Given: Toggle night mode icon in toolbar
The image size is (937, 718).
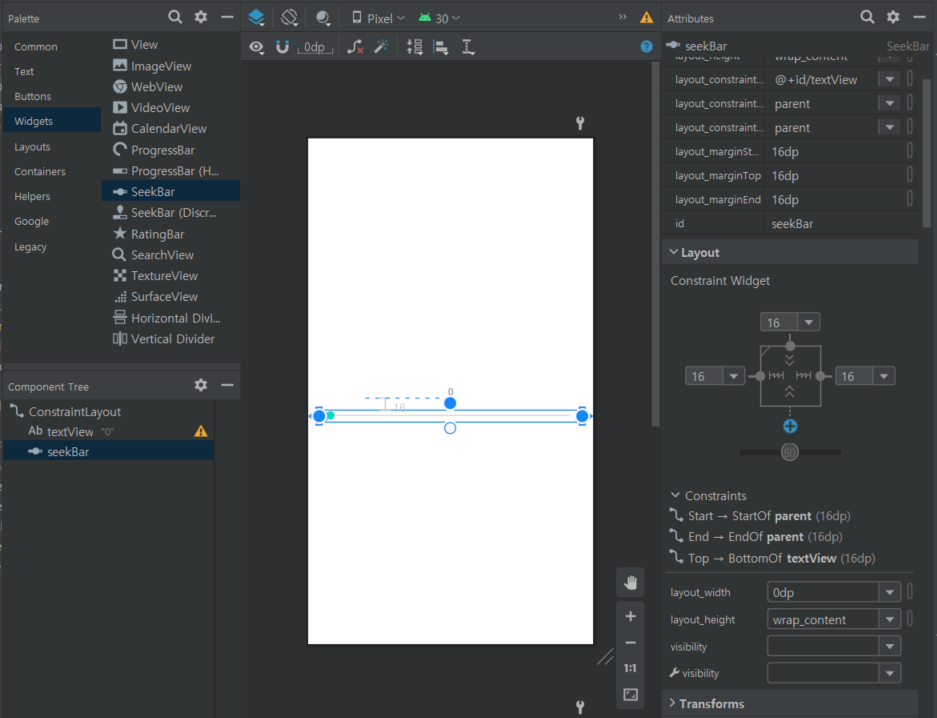Looking at the screenshot, I should pos(323,18).
